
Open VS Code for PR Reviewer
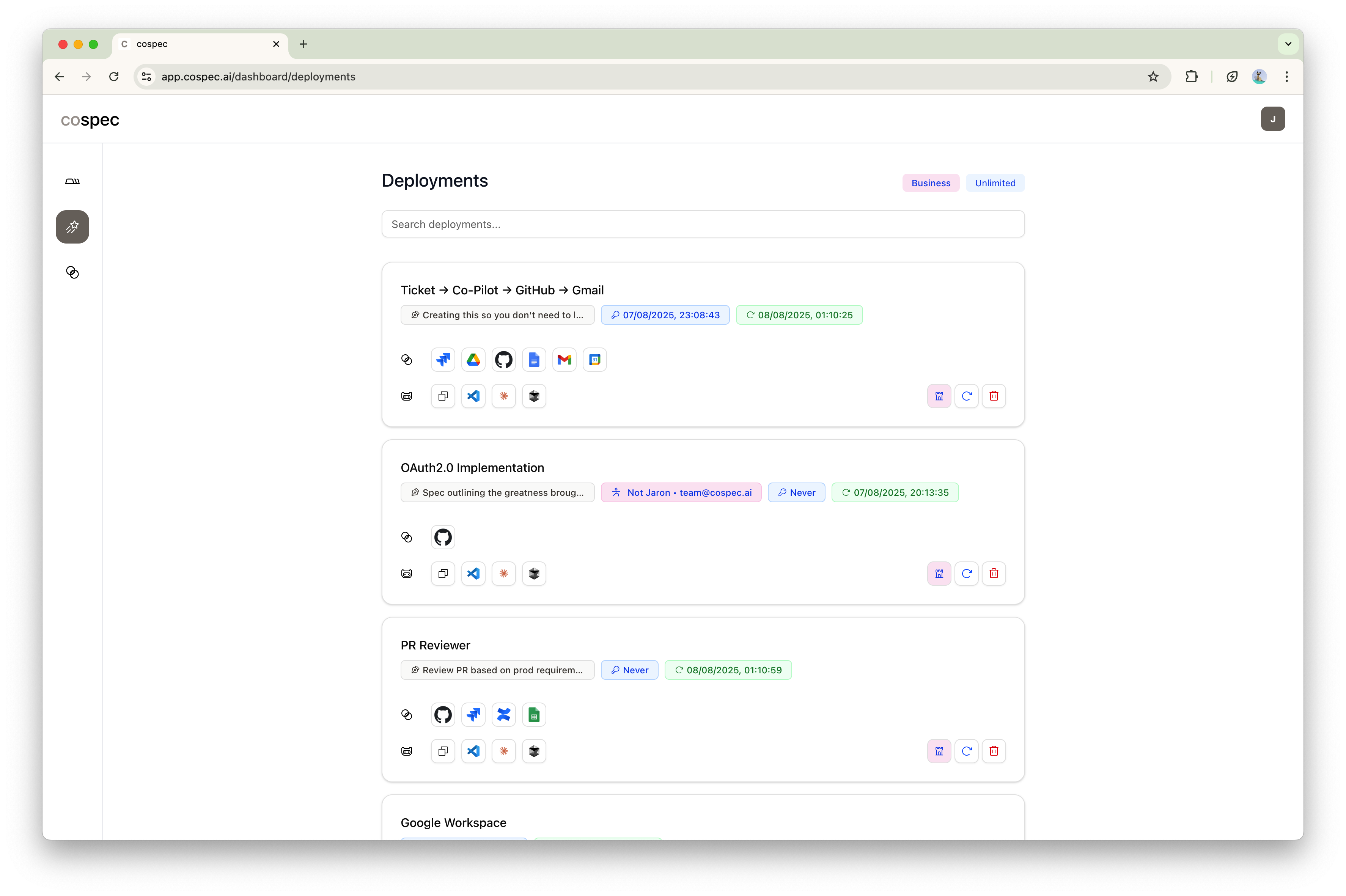(473, 751)
